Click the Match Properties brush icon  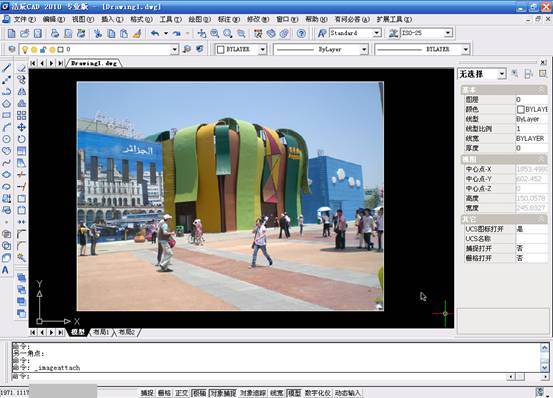pos(137,33)
